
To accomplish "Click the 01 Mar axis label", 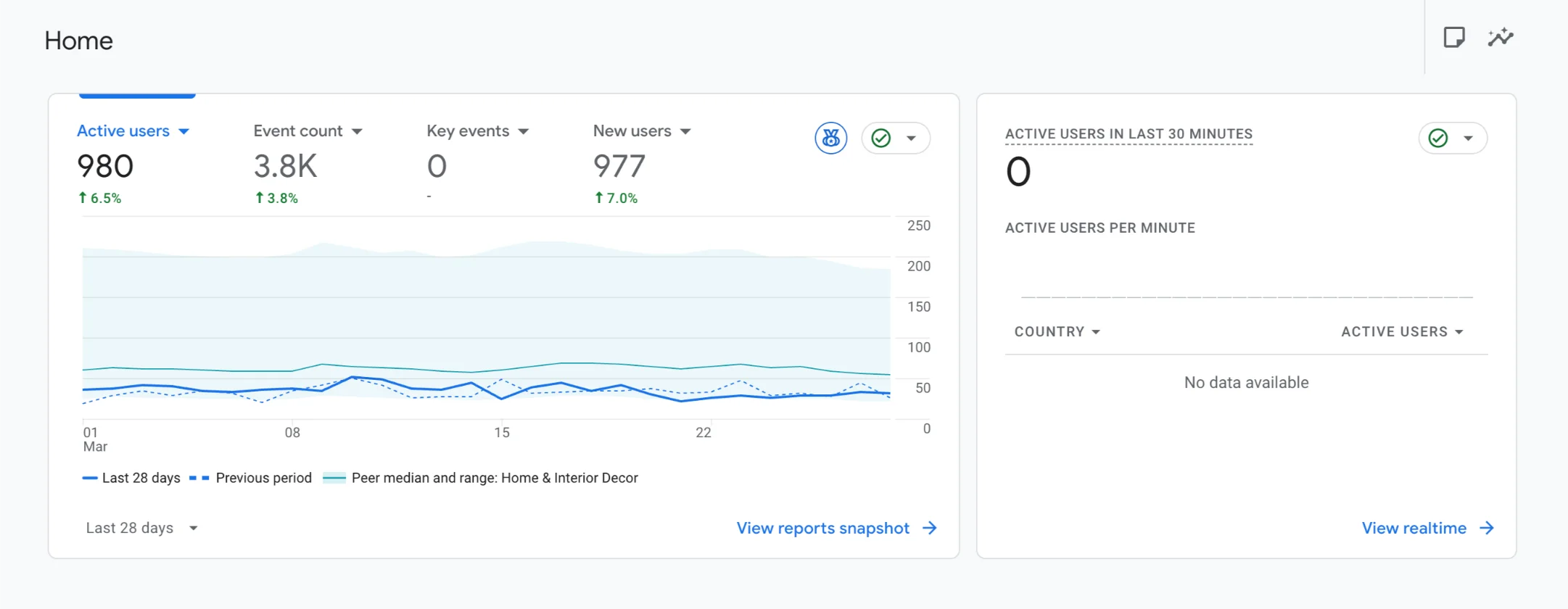I will click(95, 439).
